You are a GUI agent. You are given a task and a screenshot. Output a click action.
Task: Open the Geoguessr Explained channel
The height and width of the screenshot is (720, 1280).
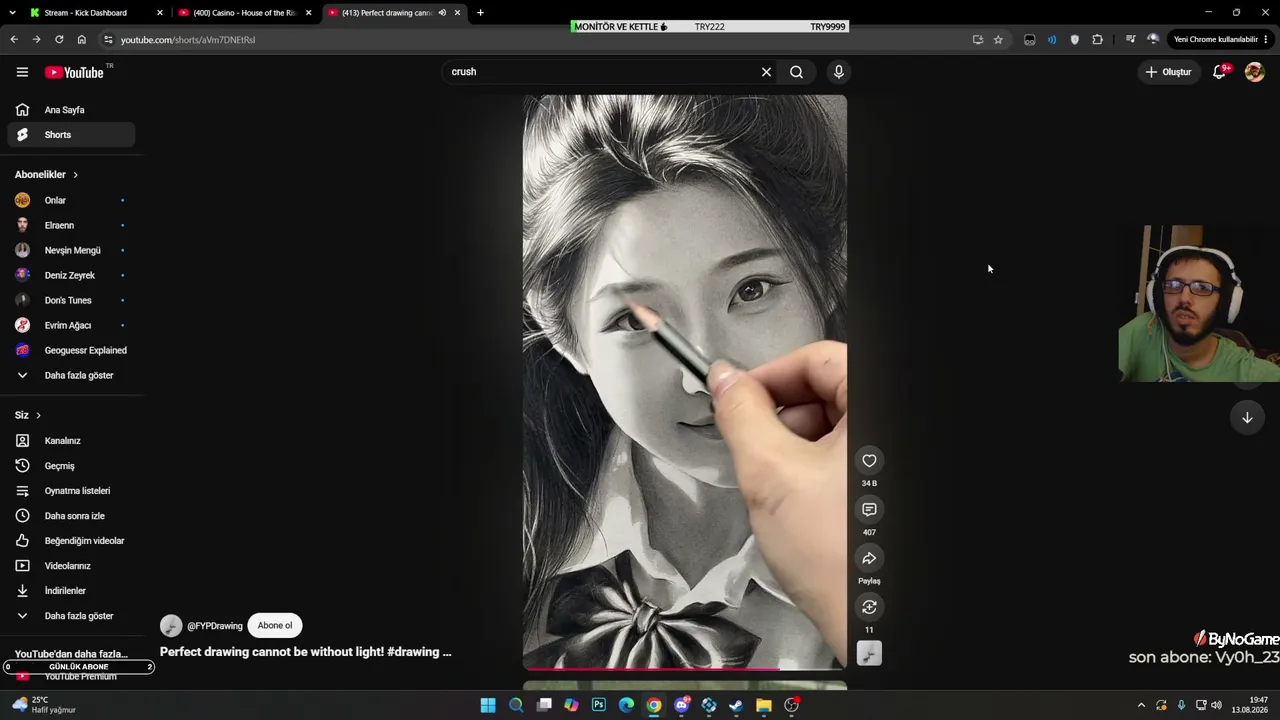(71, 350)
